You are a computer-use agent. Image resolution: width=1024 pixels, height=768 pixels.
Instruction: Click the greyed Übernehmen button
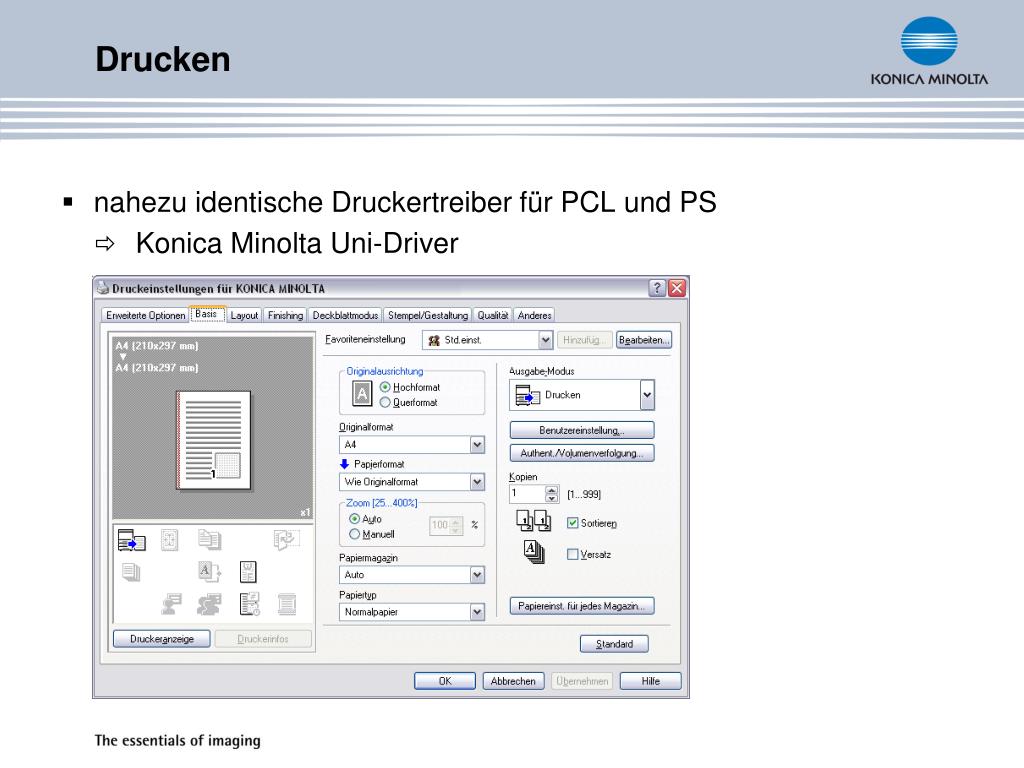(x=582, y=681)
